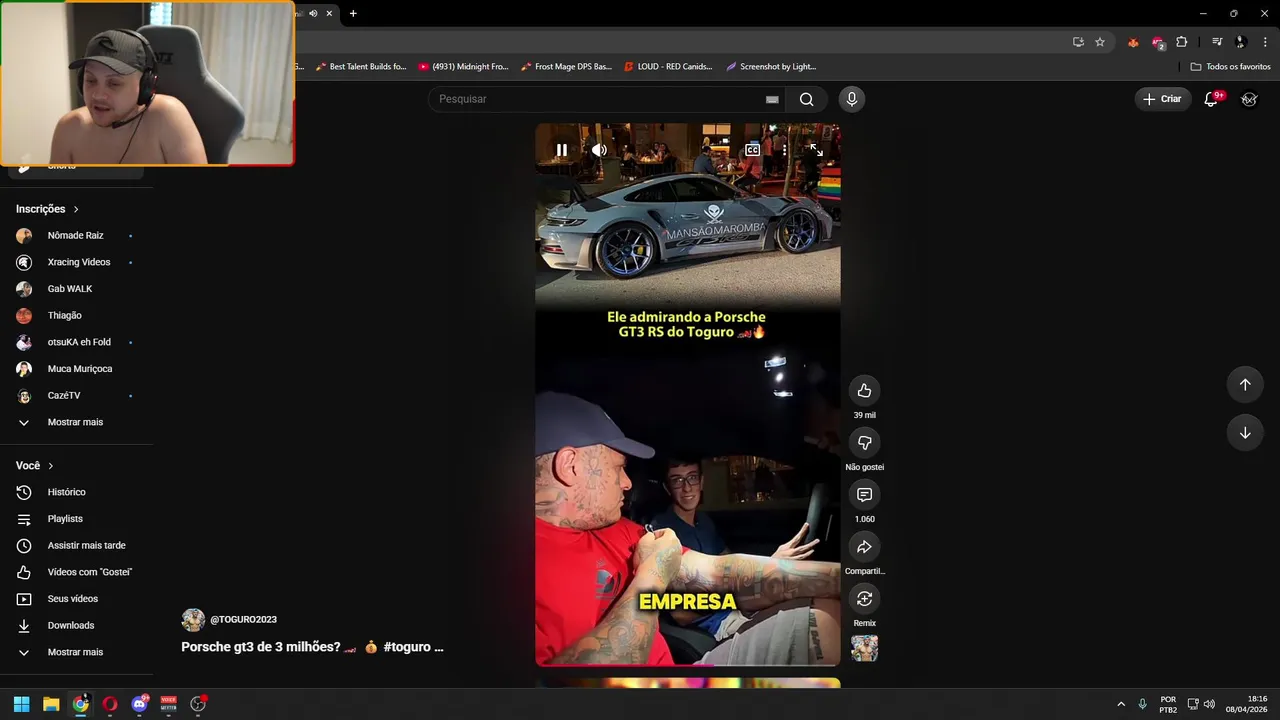Open LOUD - RED Canids bookmark

pos(668,67)
